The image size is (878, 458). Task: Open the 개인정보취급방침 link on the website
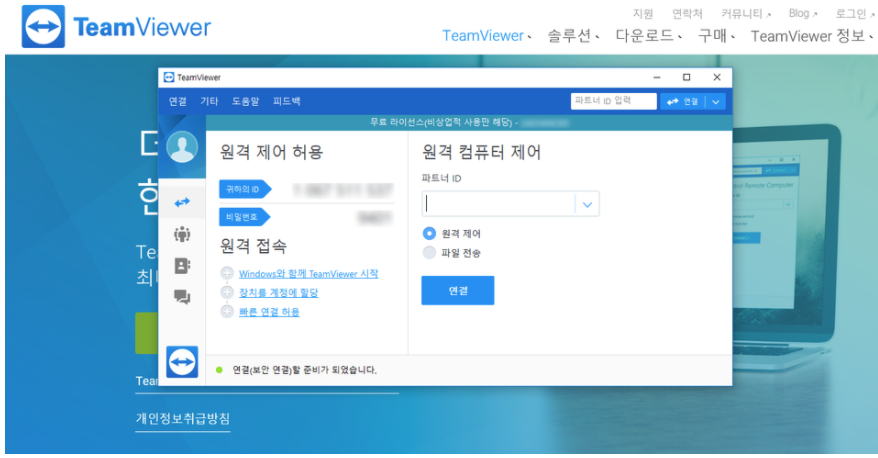pos(183,418)
